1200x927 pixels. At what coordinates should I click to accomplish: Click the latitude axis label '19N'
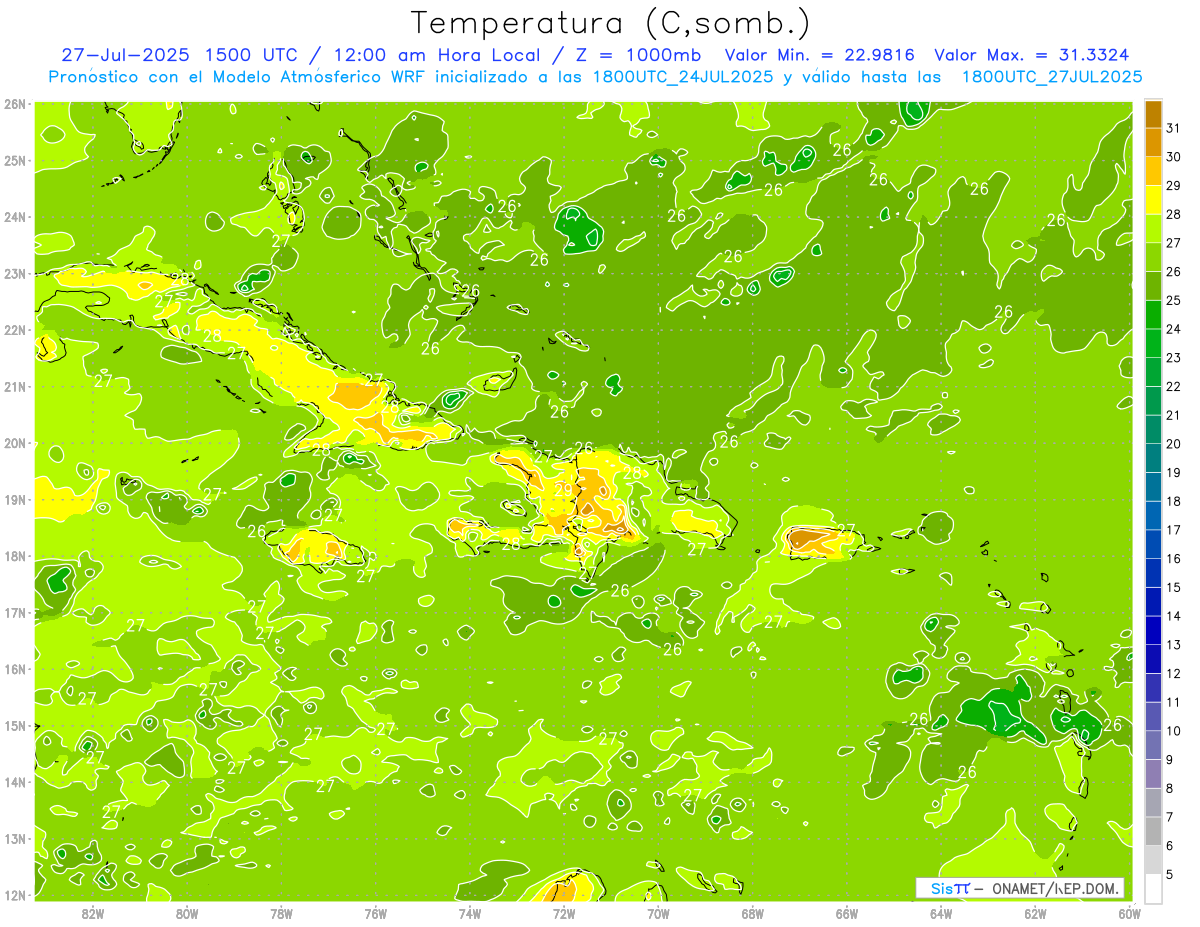point(15,500)
